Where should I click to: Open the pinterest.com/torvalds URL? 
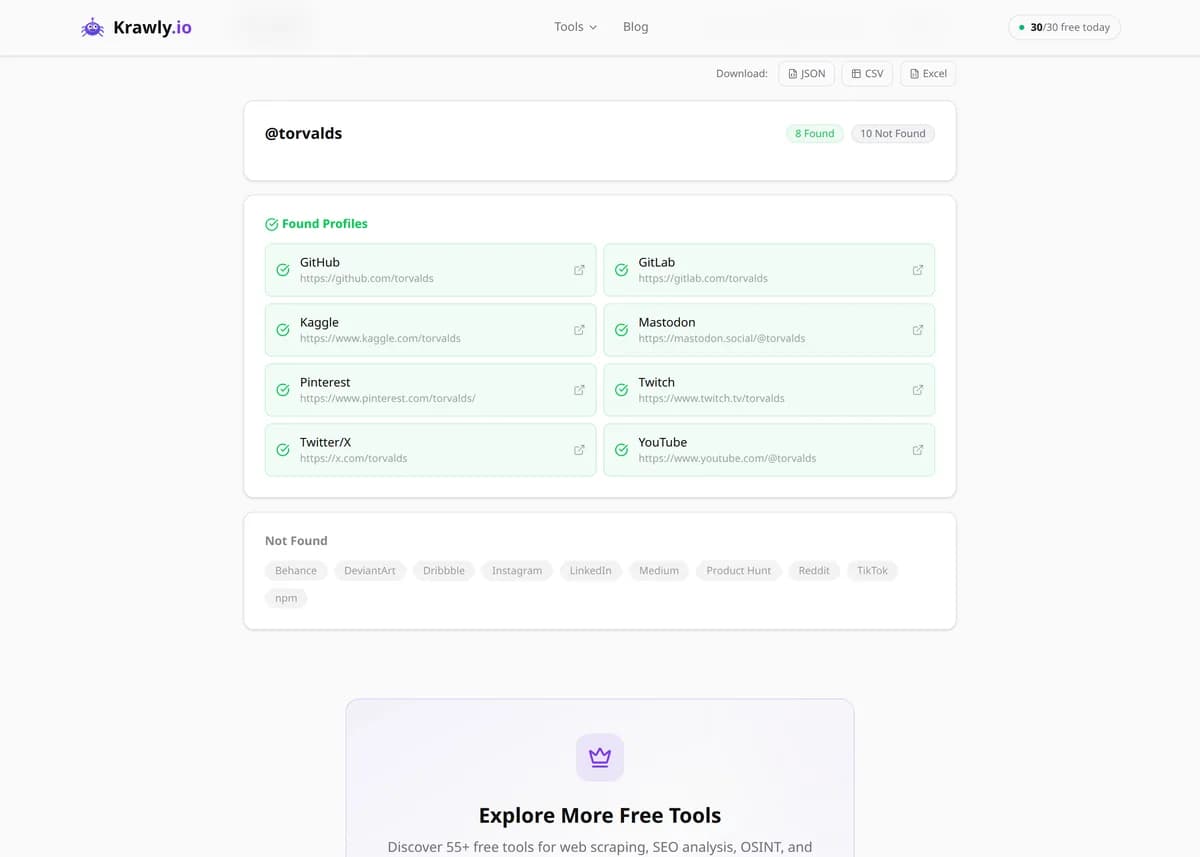click(388, 398)
